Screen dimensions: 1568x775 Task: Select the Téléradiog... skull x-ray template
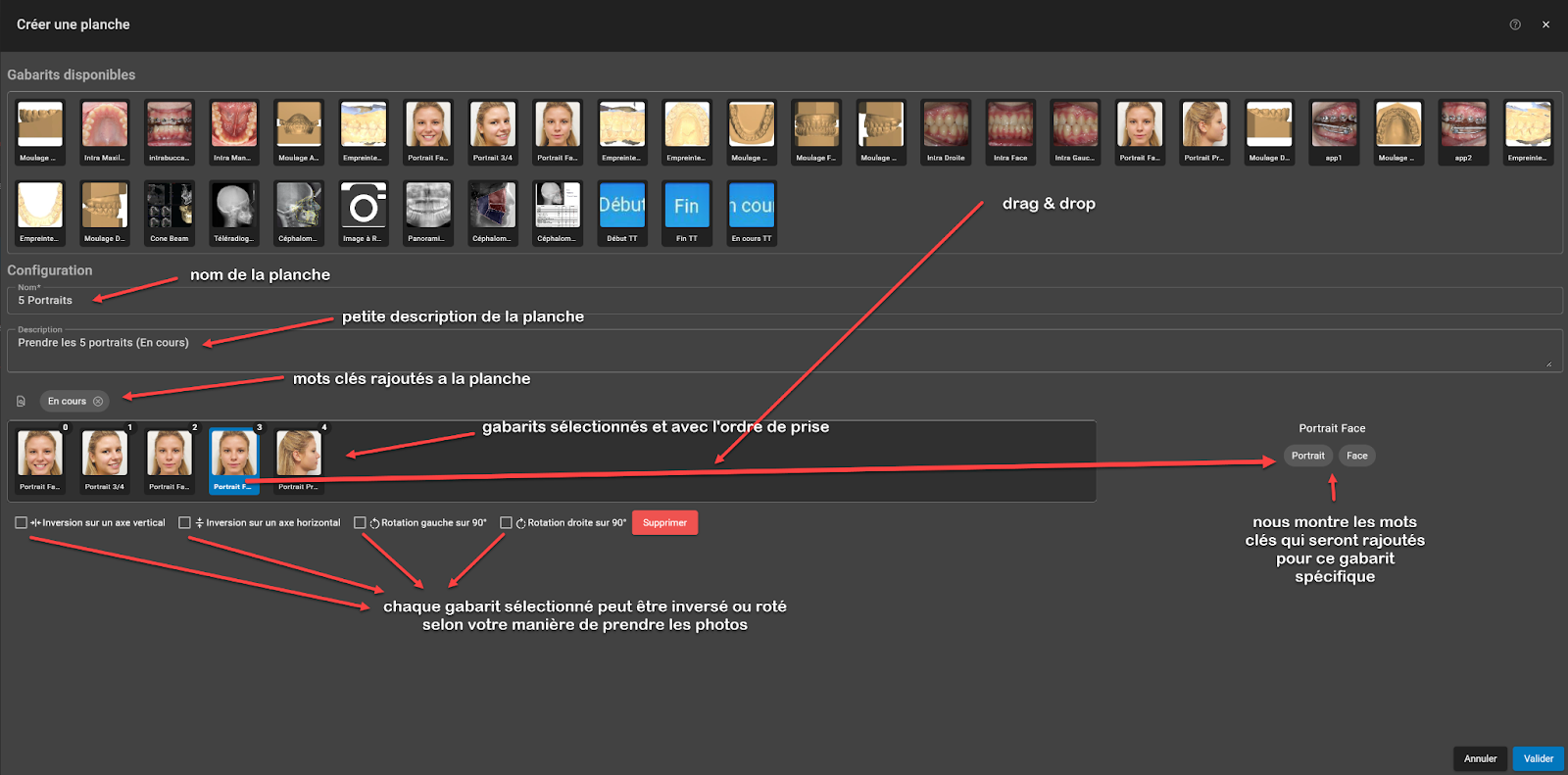233,213
